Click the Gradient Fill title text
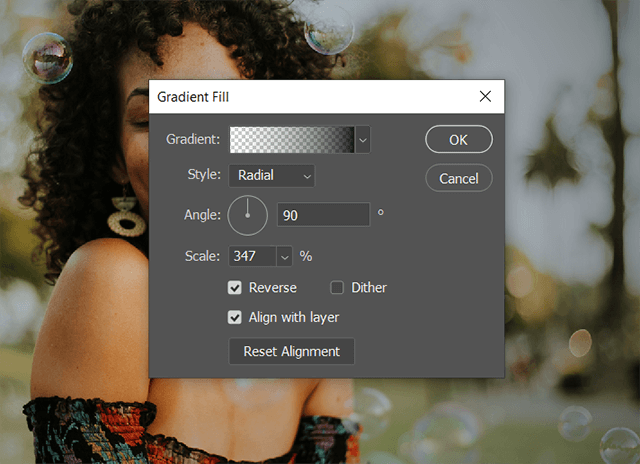Viewport: 640px width, 464px height. click(193, 97)
